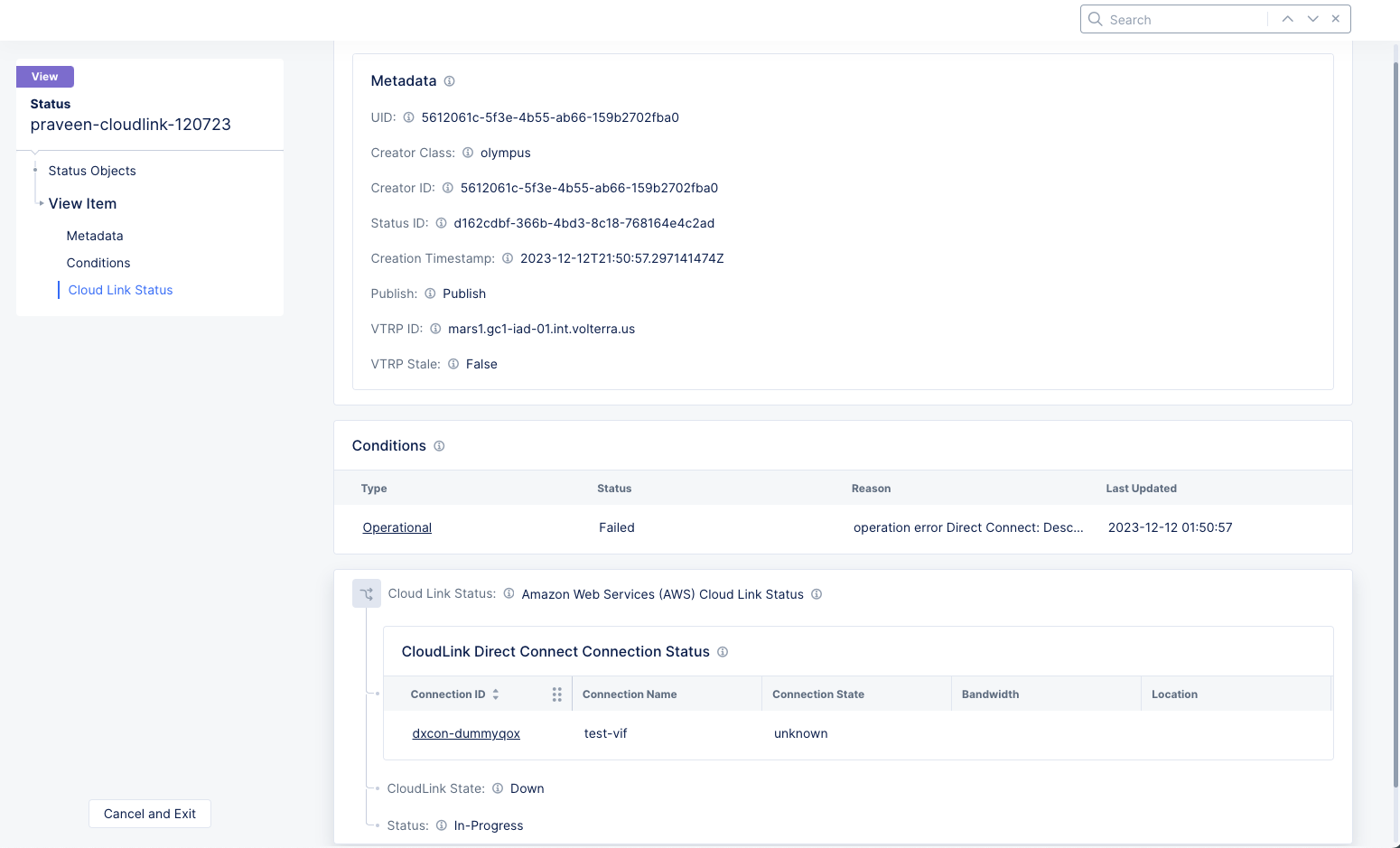
Task: Click the info icon beside CloudLink State
Action: click(498, 787)
